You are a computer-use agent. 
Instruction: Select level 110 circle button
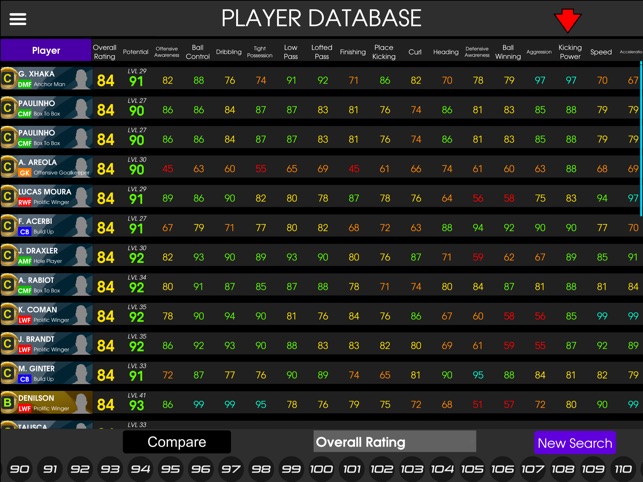623,468
